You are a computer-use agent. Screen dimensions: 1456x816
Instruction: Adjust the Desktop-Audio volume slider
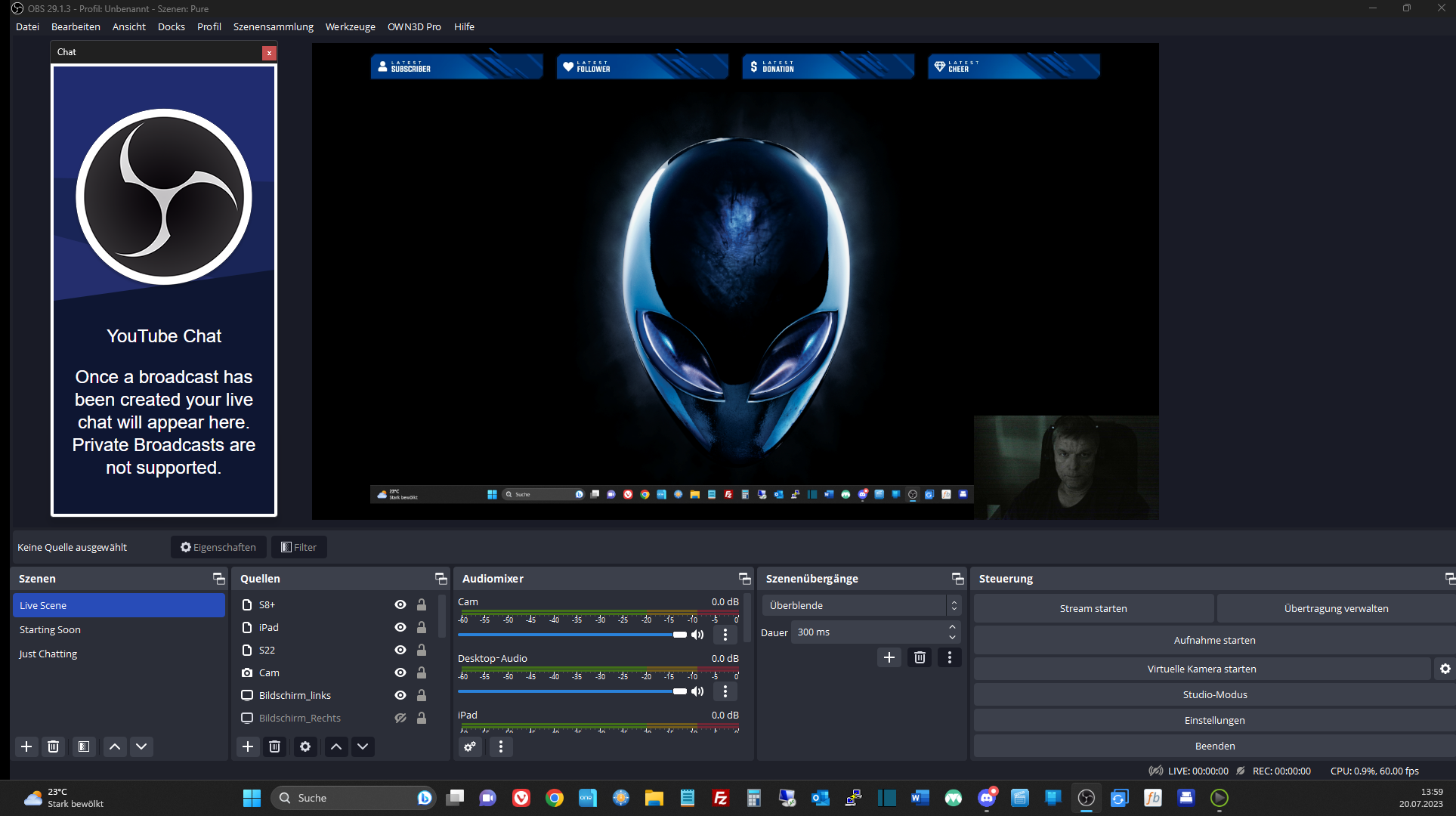573,691
